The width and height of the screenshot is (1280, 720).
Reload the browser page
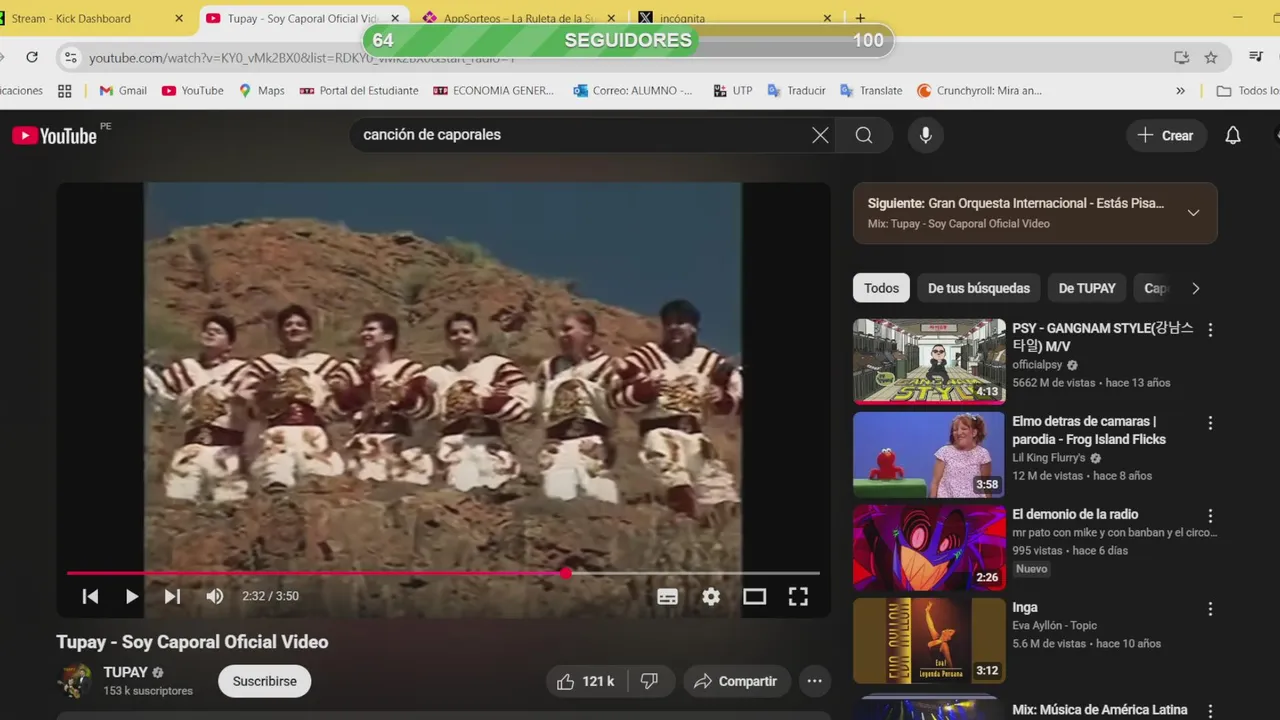coord(32,57)
